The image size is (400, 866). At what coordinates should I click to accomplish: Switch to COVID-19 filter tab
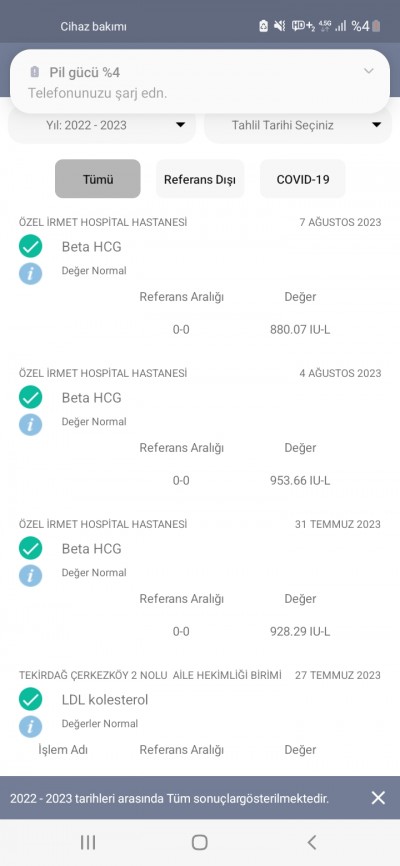[x=303, y=179]
